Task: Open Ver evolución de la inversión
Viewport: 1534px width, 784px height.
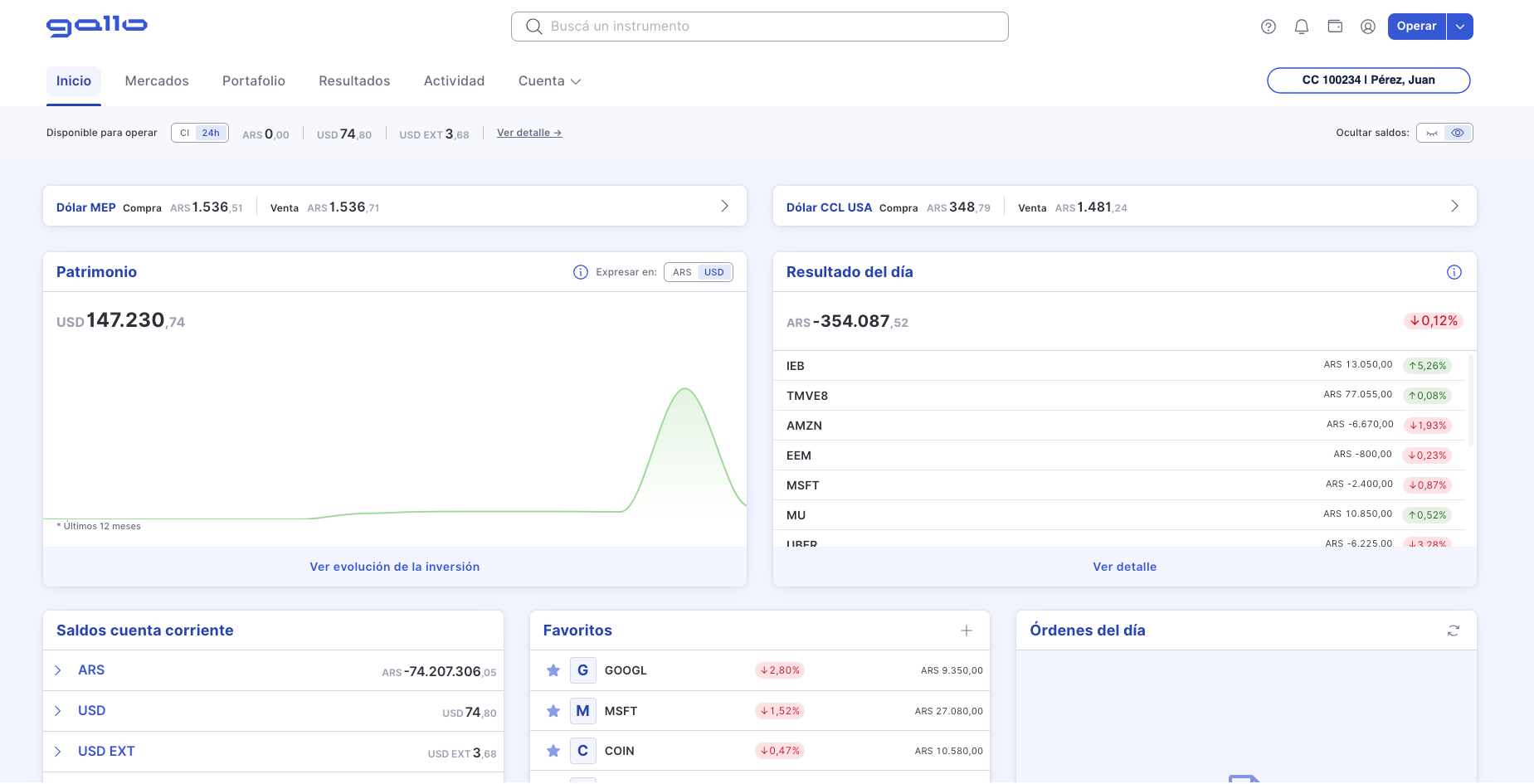Action: point(395,567)
